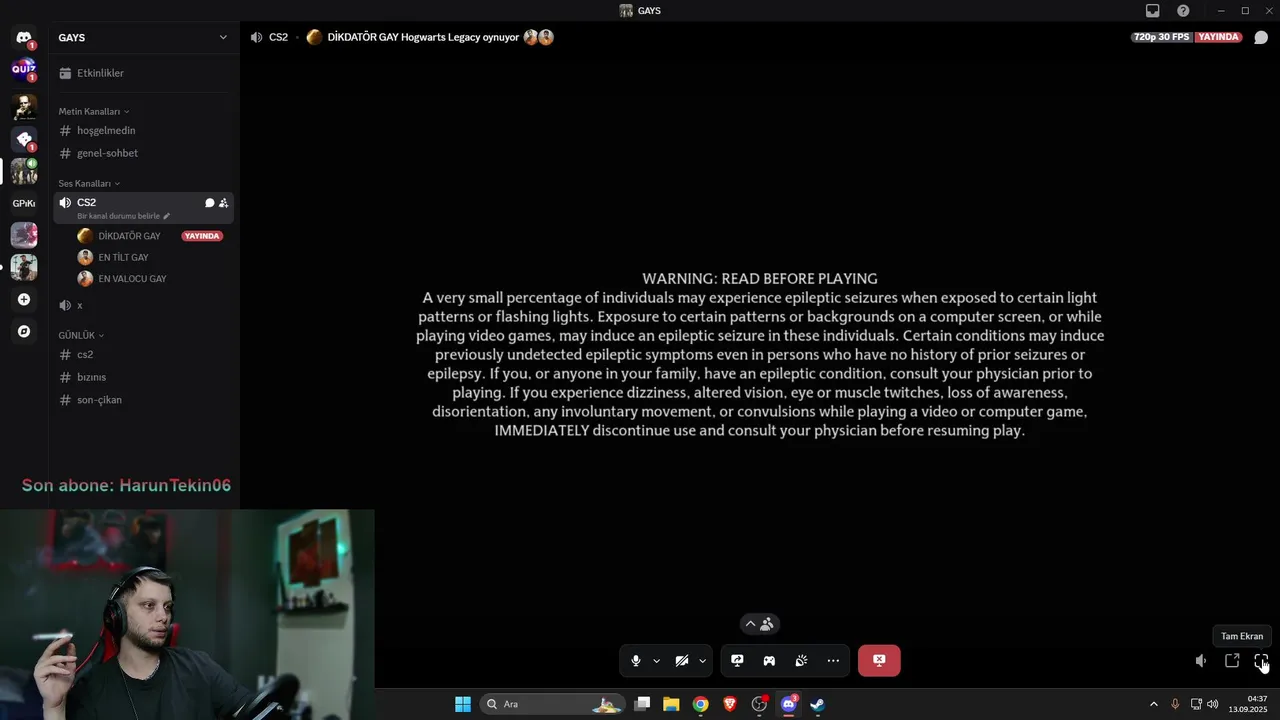This screenshot has height=720, width=1280.
Task: Open Brave browser from taskbar
Action: (x=730, y=704)
